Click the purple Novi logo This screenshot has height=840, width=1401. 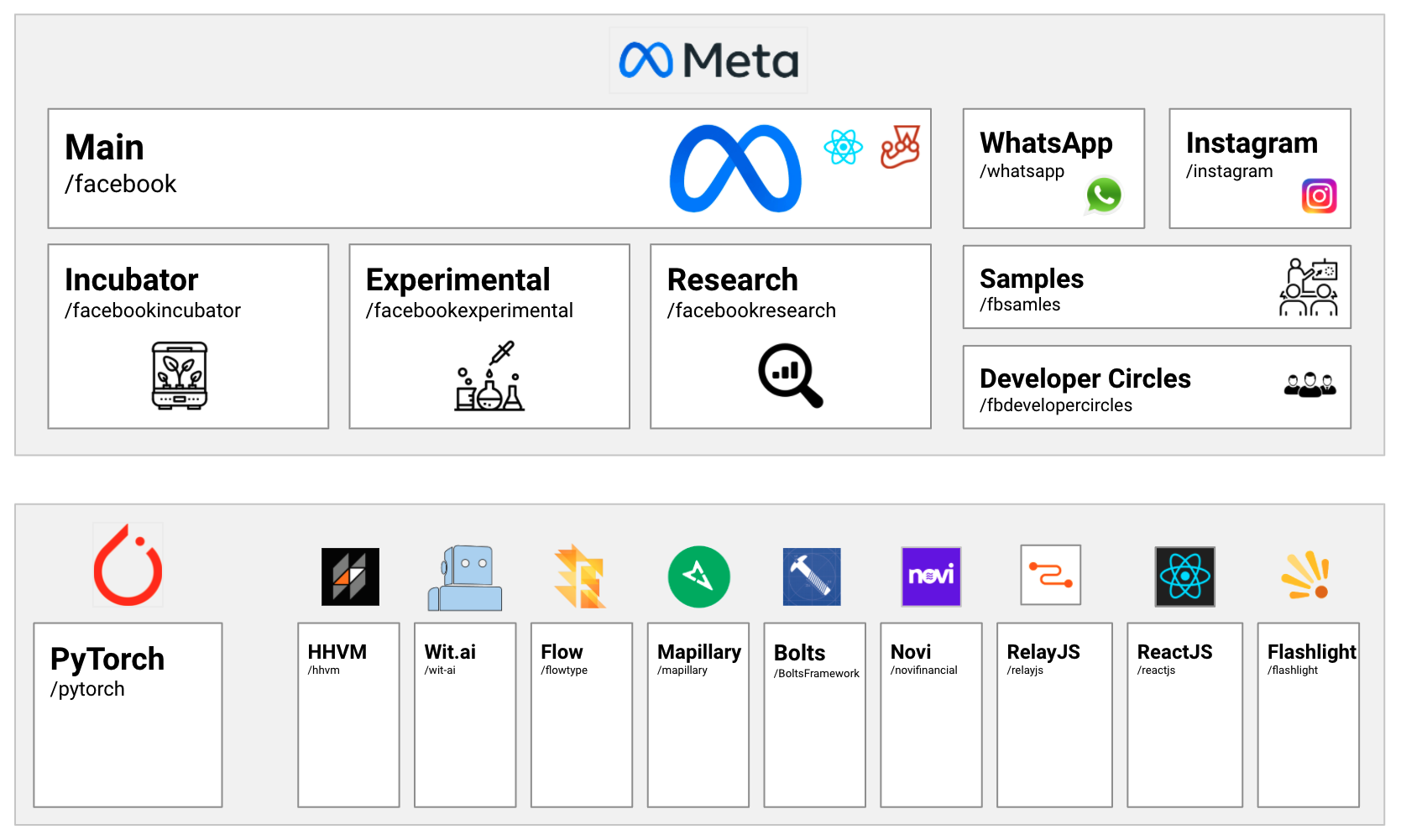click(x=931, y=577)
